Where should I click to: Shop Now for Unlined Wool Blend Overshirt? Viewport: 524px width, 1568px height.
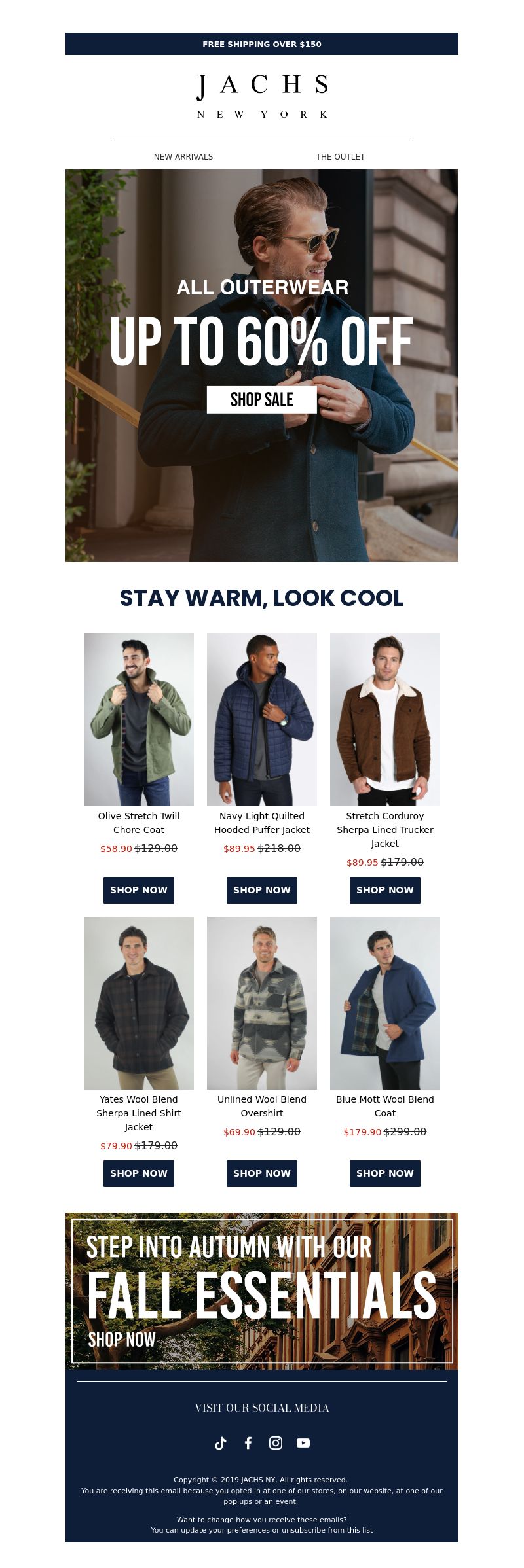(x=262, y=1173)
